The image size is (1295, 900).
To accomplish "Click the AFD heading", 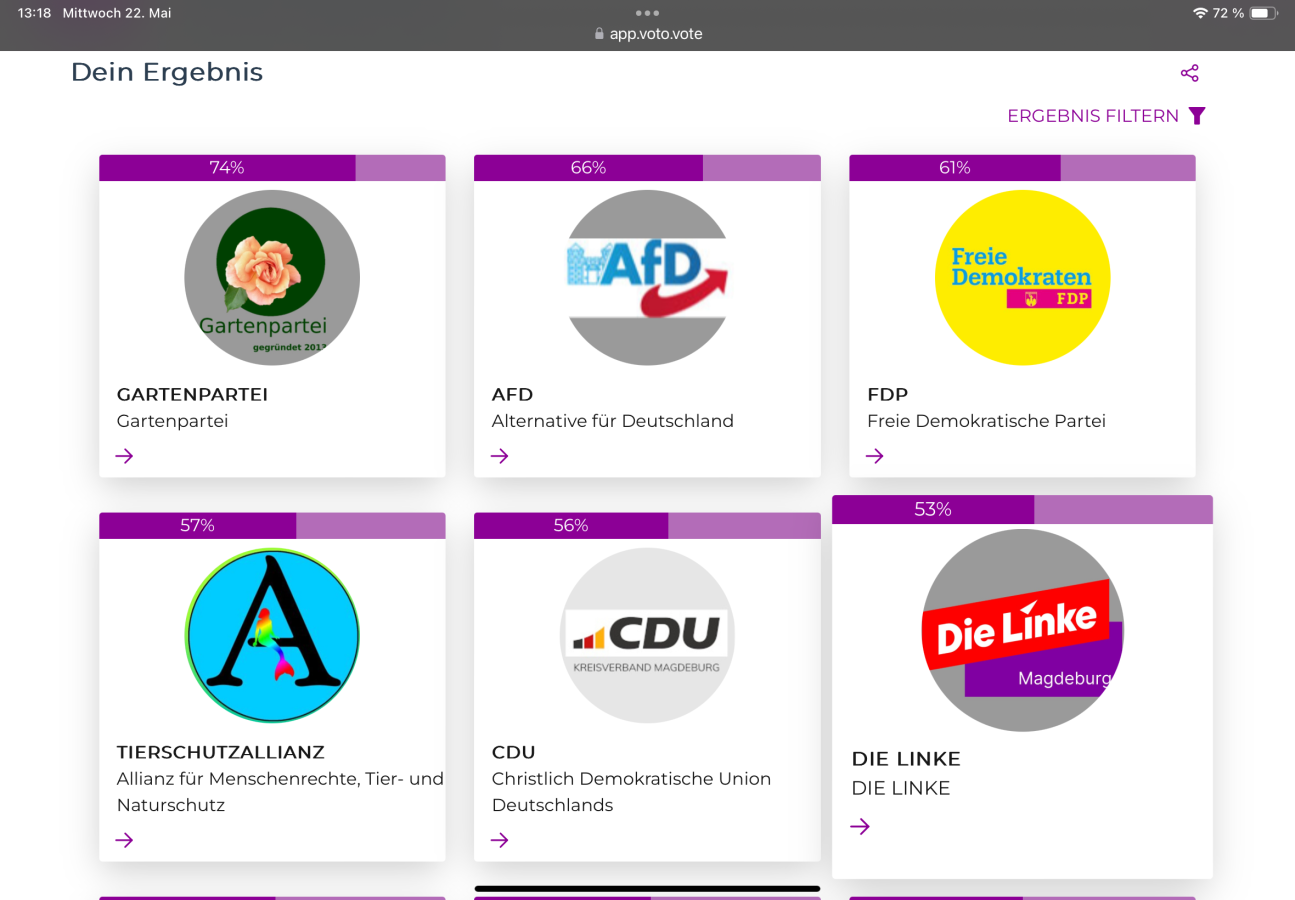I will [512, 394].
